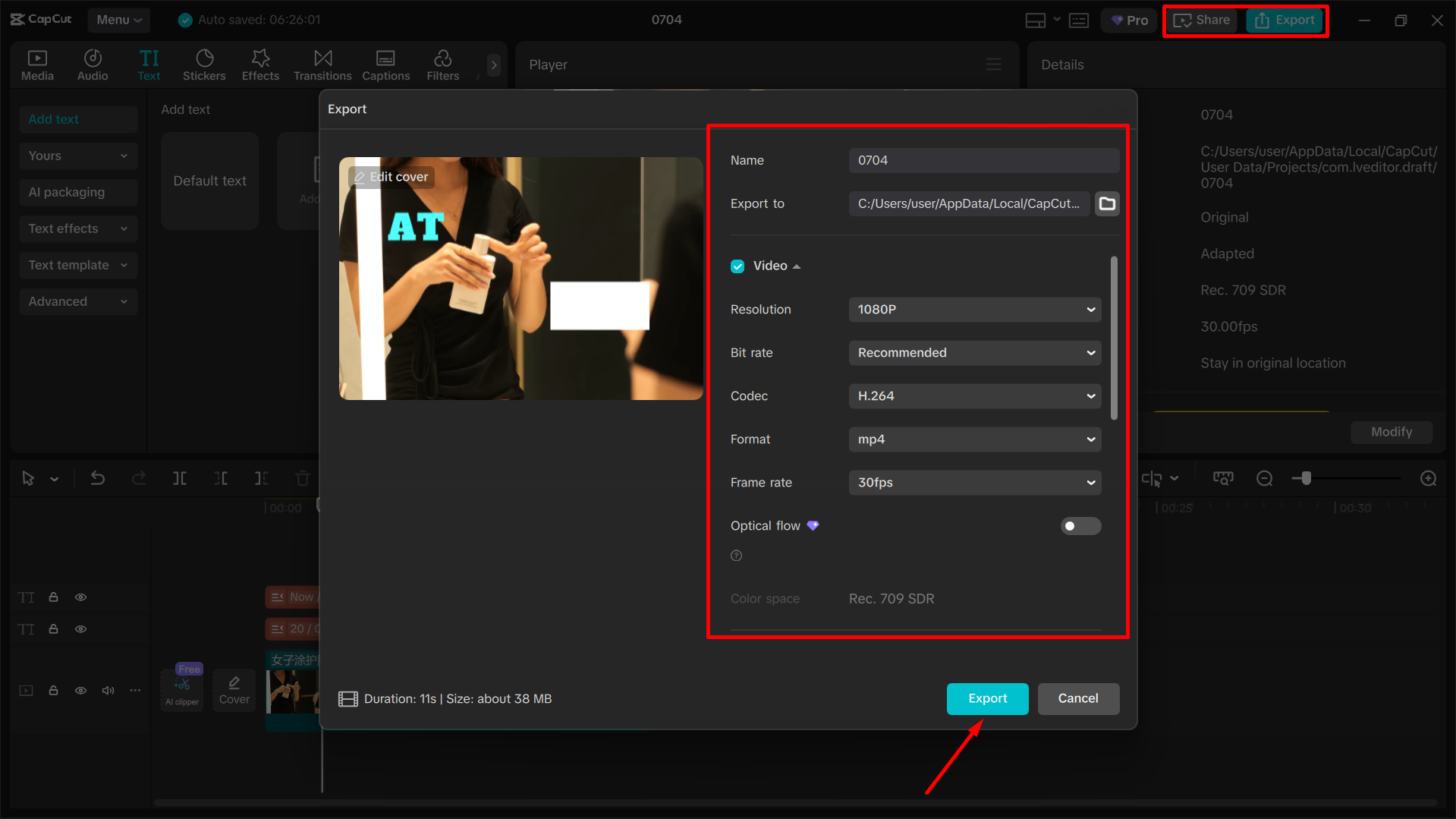The width and height of the screenshot is (1456, 819).
Task: Open the Menu dropdown in the title bar
Action: [x=118, y=20]
